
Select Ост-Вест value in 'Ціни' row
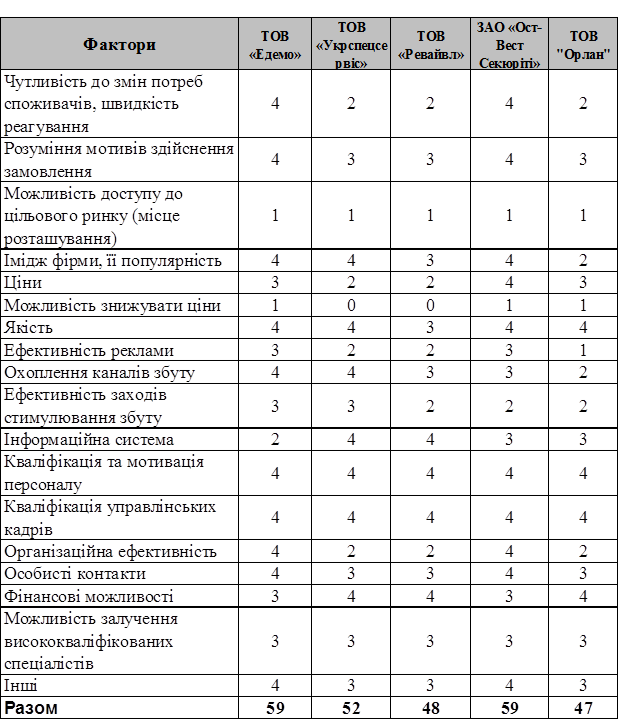(x=509, y=282)
